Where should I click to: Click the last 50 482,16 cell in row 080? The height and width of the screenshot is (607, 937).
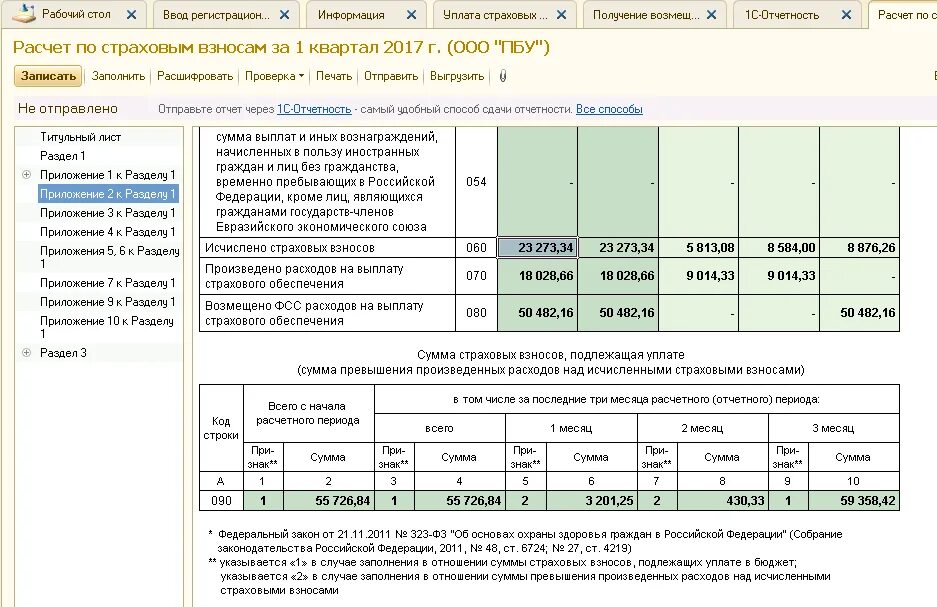click(x=859, y=312)
